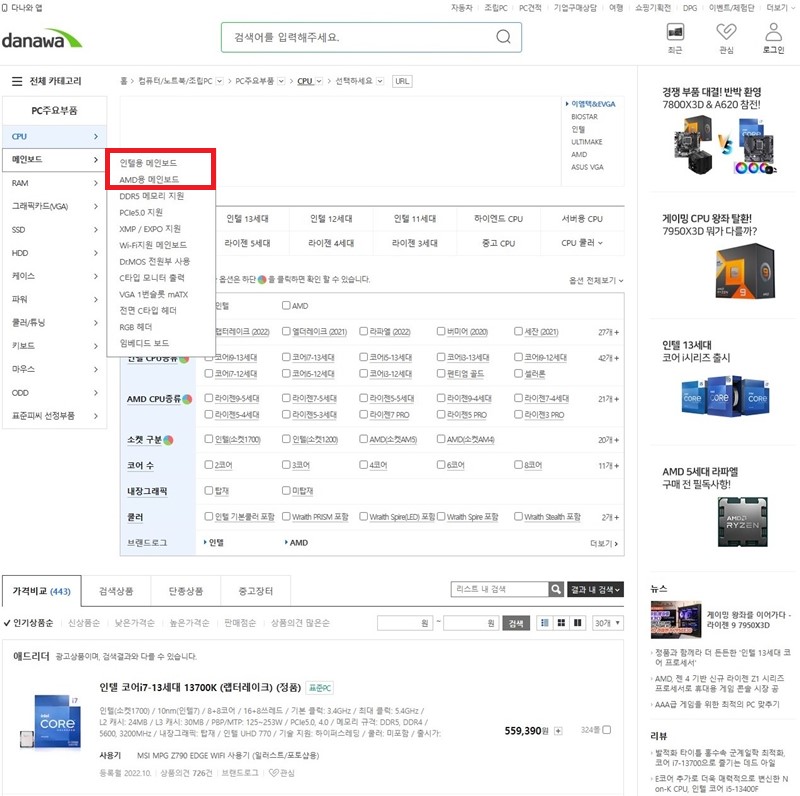Sort by 낮은가격순
This screenshot has height=796, width=800.
(x=135, y=623)
